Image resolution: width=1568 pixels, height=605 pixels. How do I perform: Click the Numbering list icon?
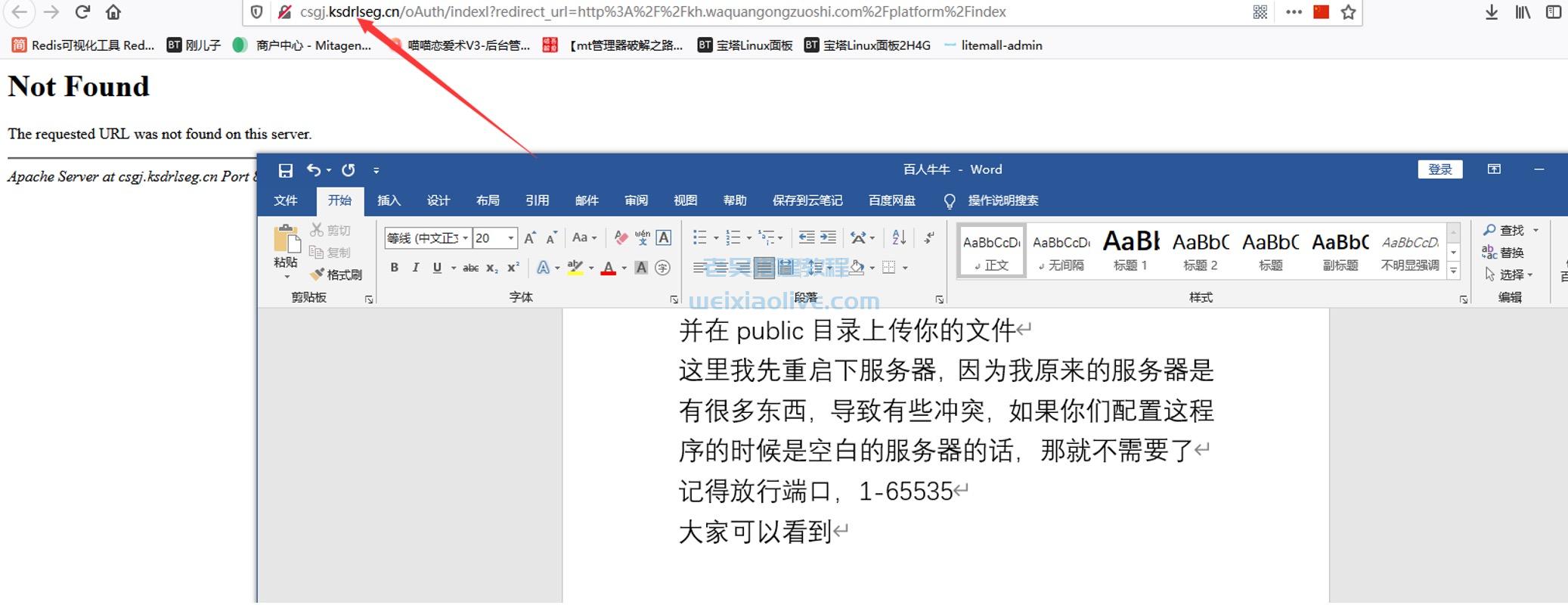tap(733, 237)
